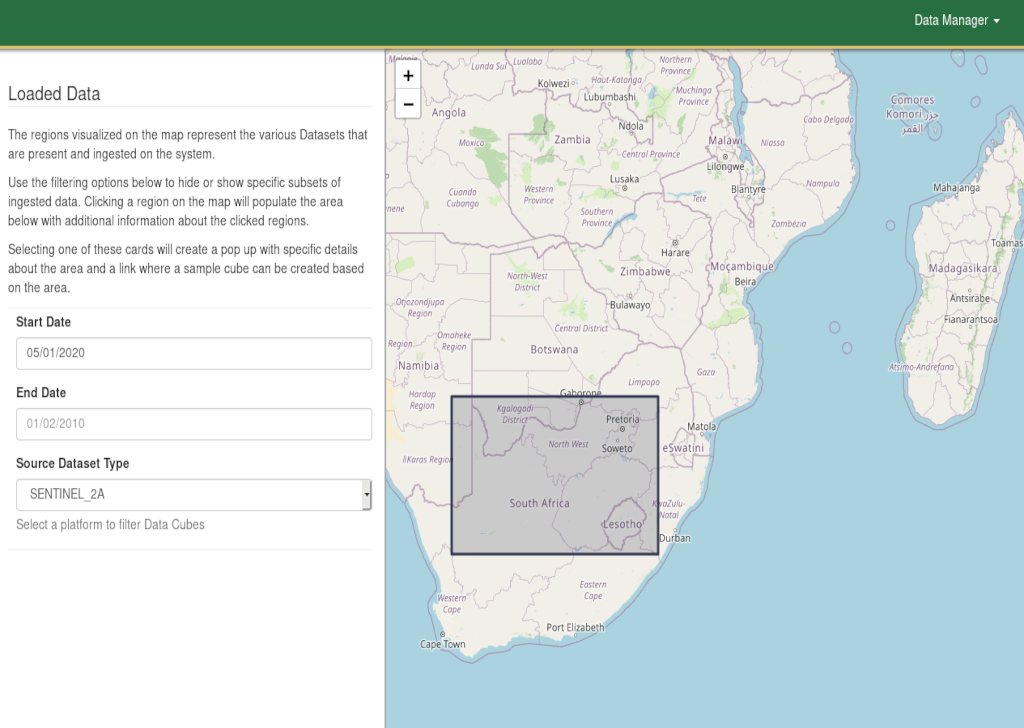Viewport: 1024px width, 728px height.
Task: Click the Pretoria city marker
Action: pyautogui.click(x=621, y=429)
